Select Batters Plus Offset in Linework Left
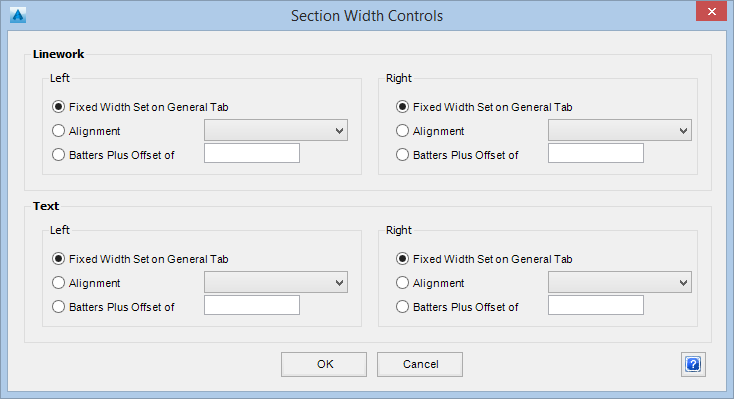Viewport: 734px width, 399px height. tap(58, 155)
